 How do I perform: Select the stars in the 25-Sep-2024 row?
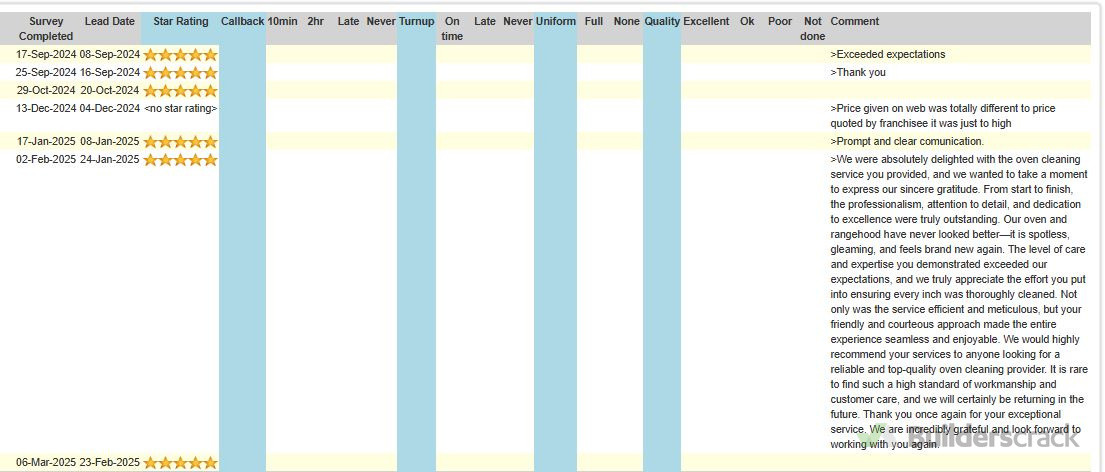tap(180, 73)
